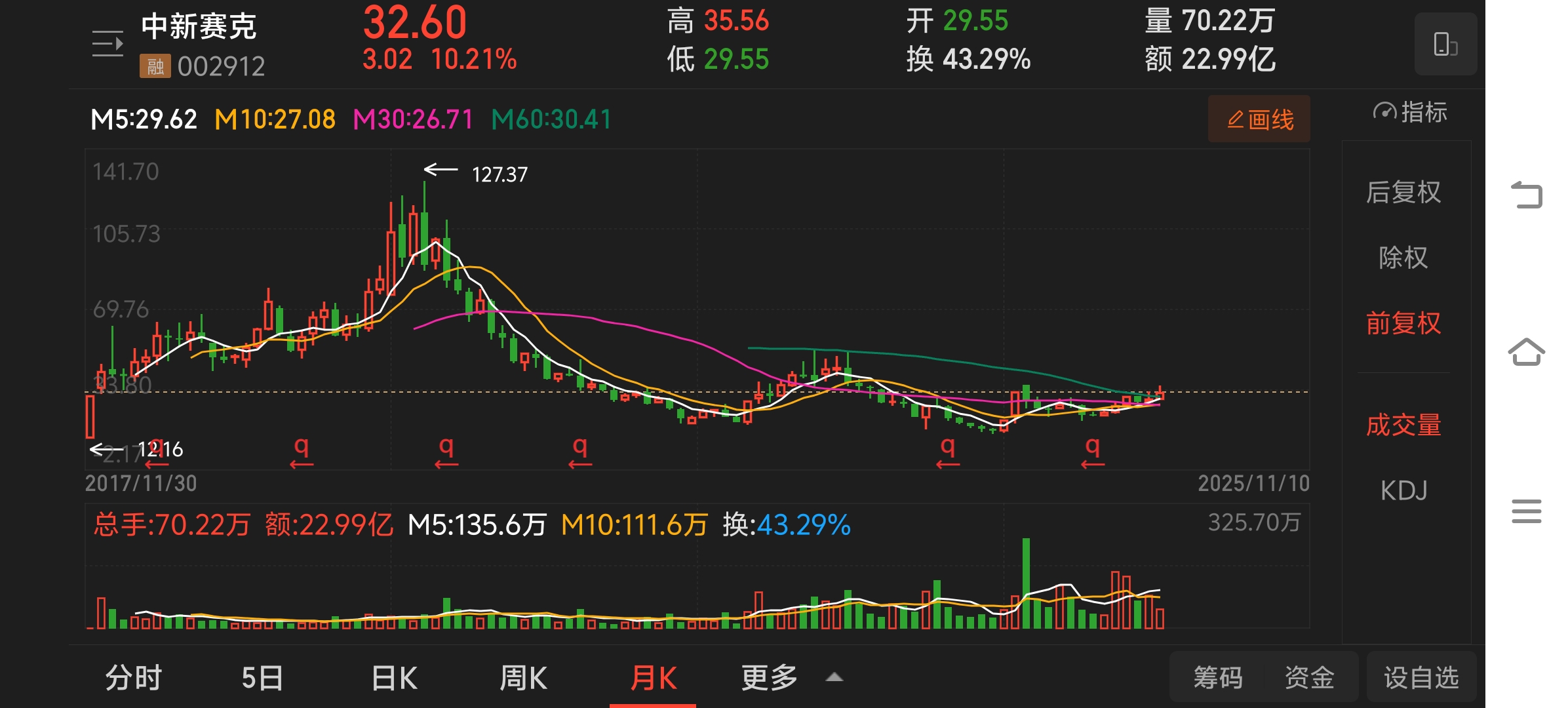Switch to the 分时 intraday tab
This screenshot has width=1568, height=708.
[134, 678]
